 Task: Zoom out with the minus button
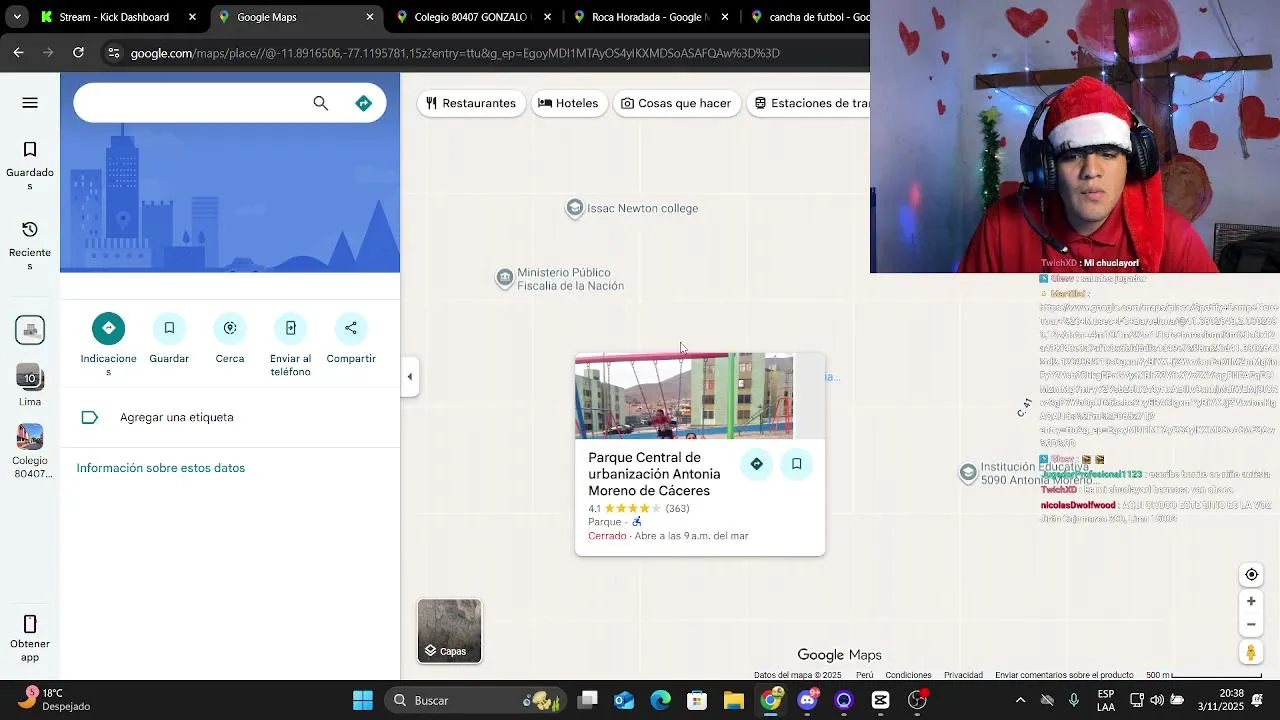[1251, 624]
